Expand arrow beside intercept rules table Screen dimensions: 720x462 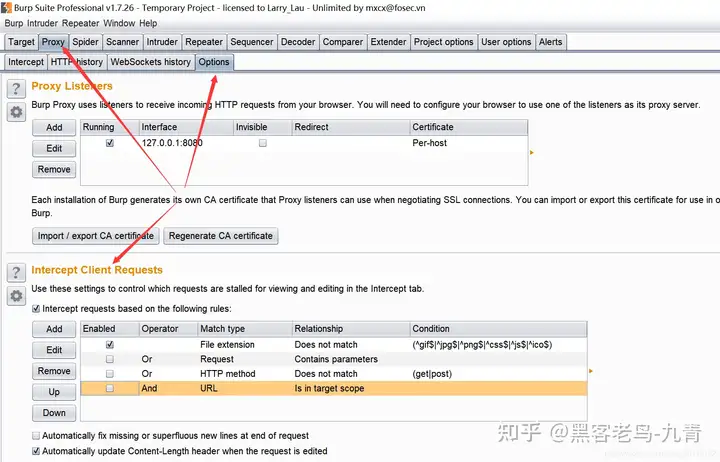click(x=591, y=371)
